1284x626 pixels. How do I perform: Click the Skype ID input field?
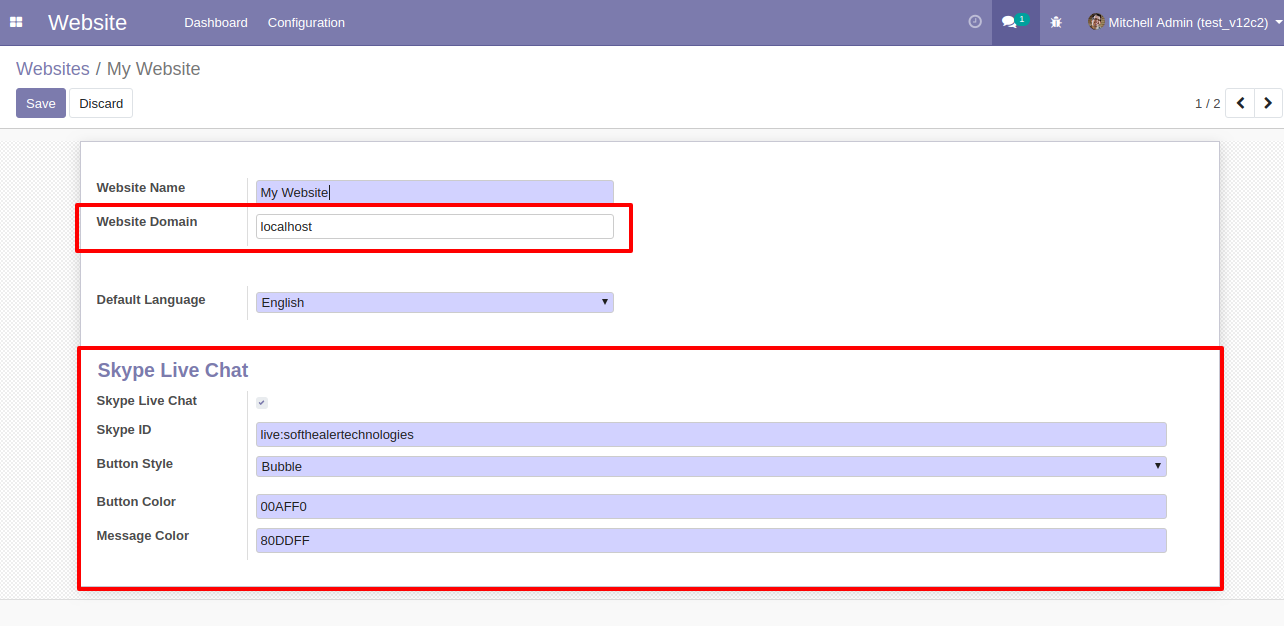tap(711, 434)
